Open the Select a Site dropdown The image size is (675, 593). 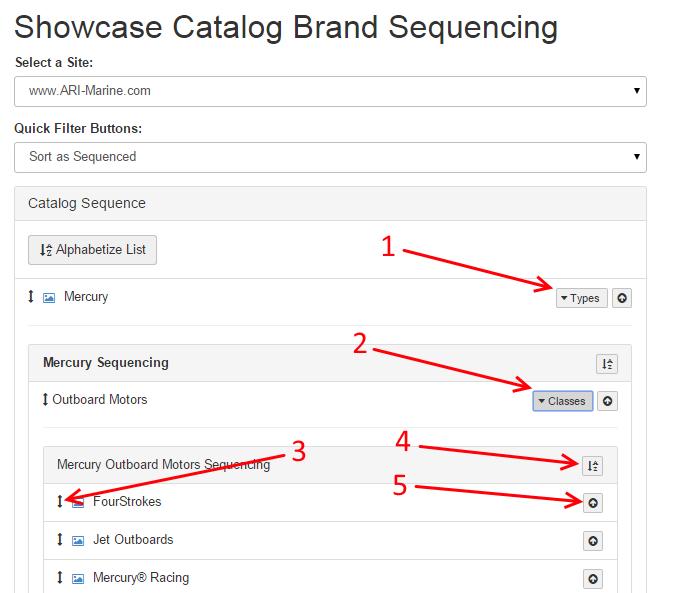[x=330, y=91]
